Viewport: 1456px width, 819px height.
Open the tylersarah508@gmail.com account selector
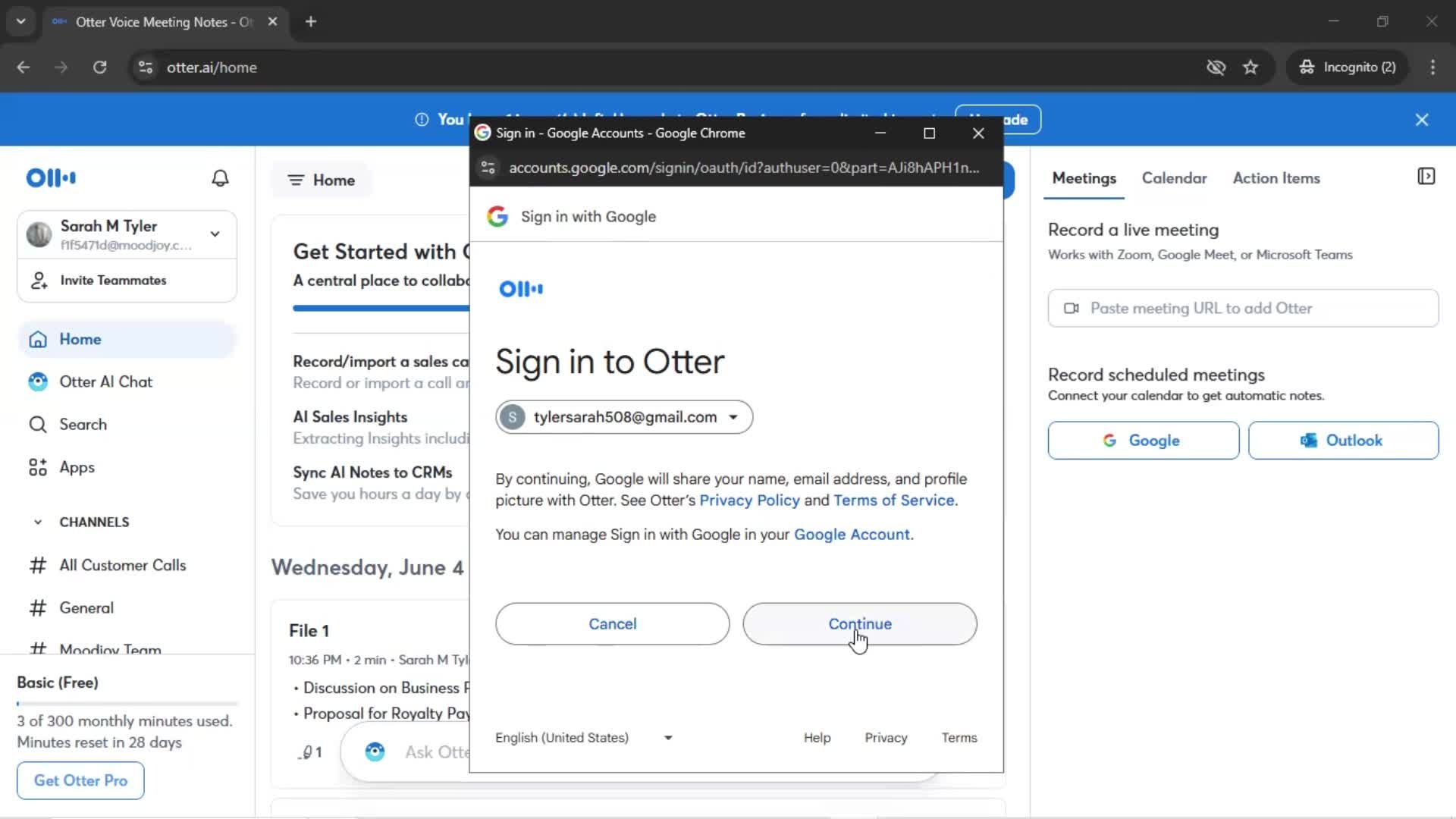coord(624,417)
